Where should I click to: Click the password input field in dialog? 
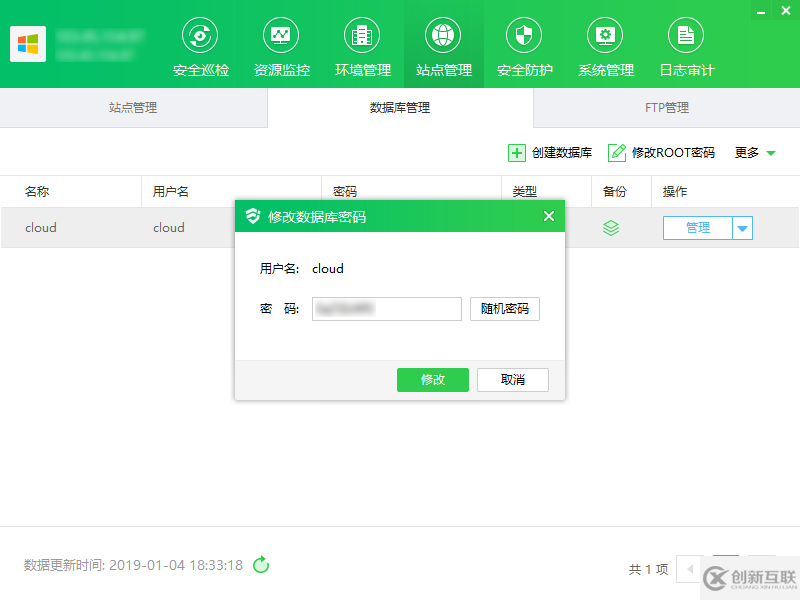[387, 309]
